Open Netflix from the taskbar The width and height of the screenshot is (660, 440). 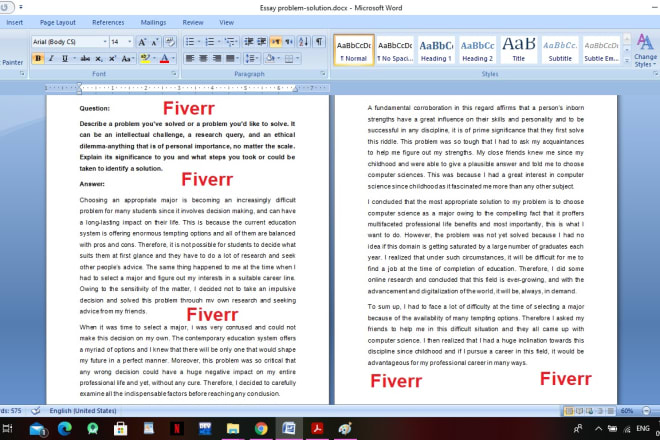point(177,429)
